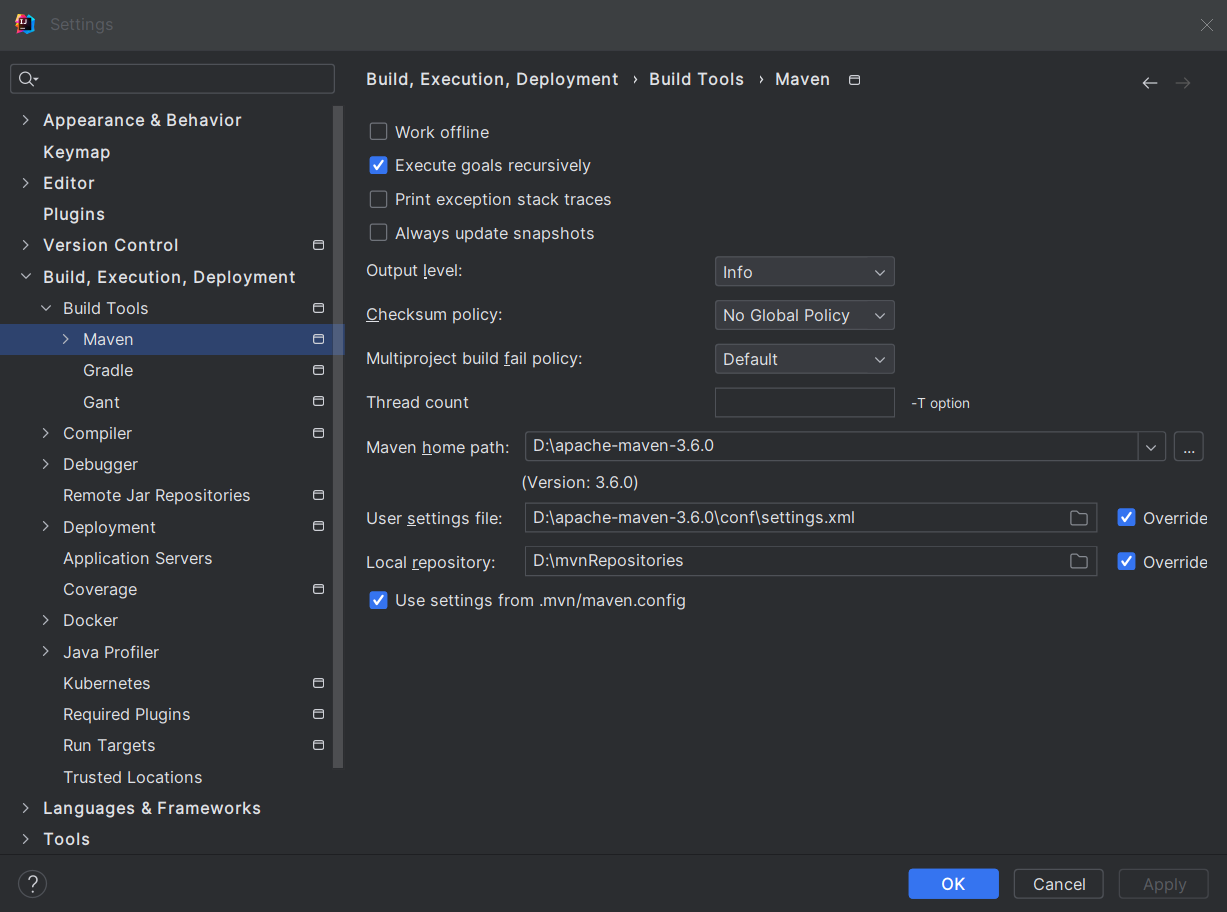The width and height of the screenshot is (1227, 912).
Task: Click project-level icon on Compiler row
Action: click(318, 433)
